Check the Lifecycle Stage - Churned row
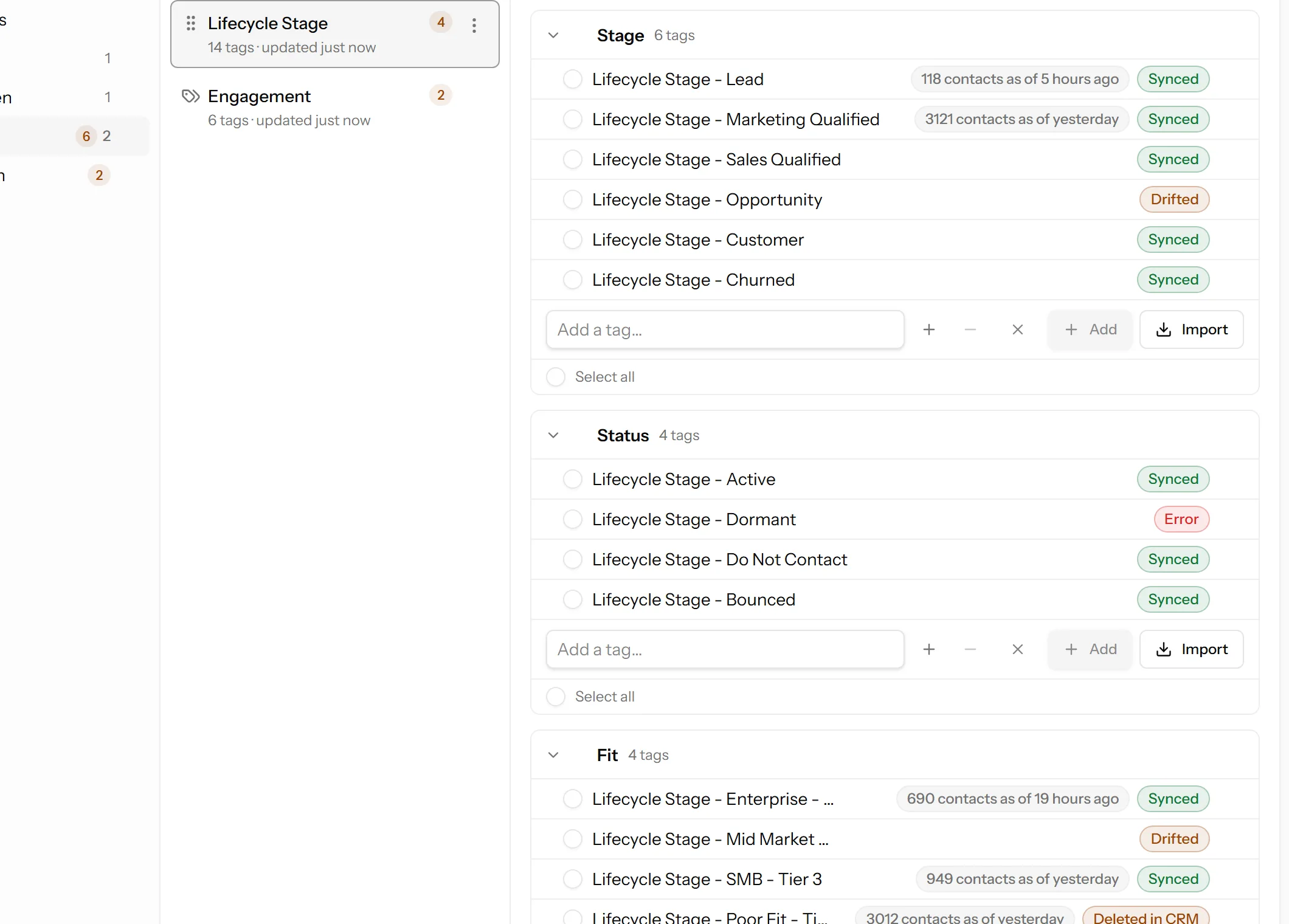 573,280
